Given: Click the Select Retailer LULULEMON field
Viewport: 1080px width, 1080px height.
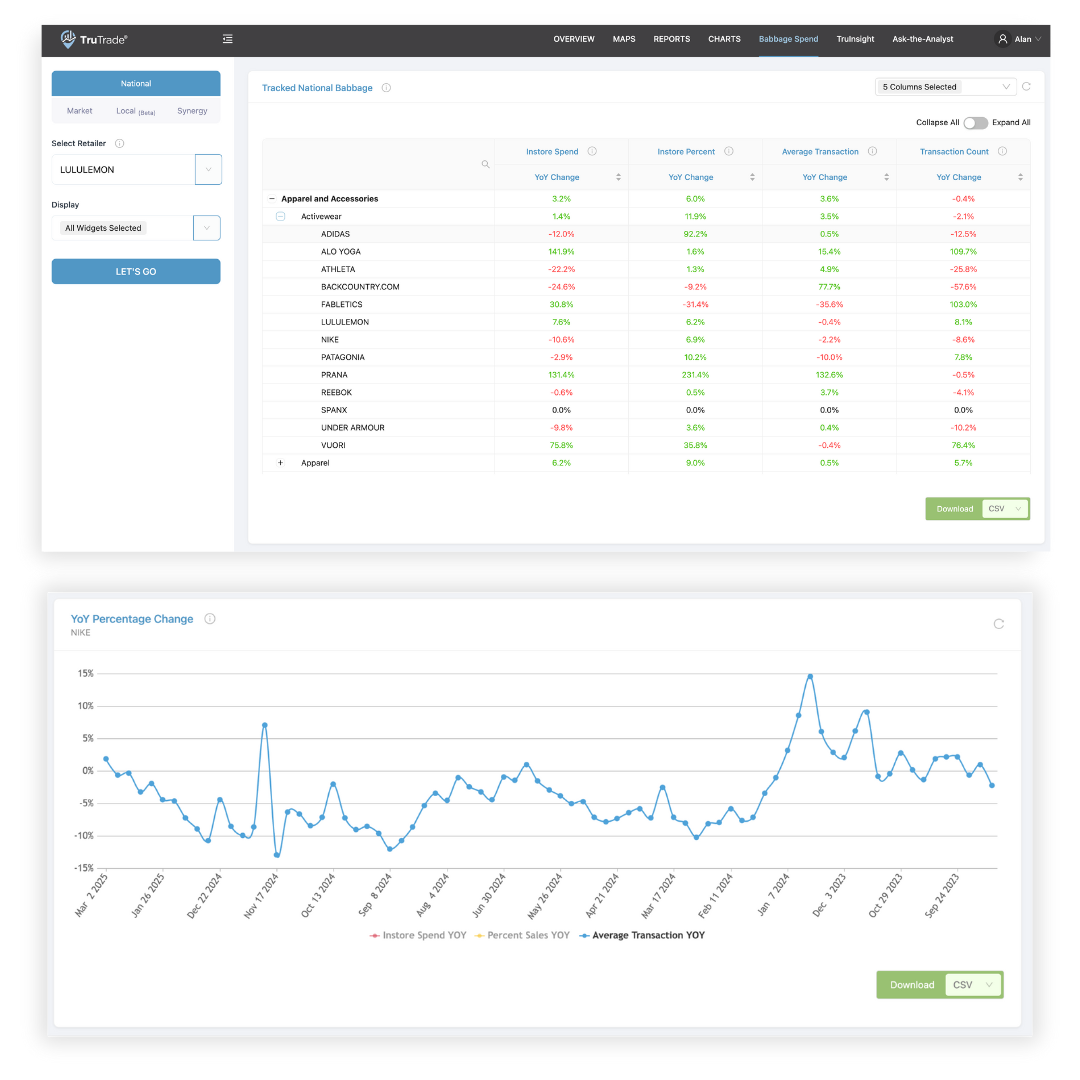Looking at the screenshot, I should (123, 169).
